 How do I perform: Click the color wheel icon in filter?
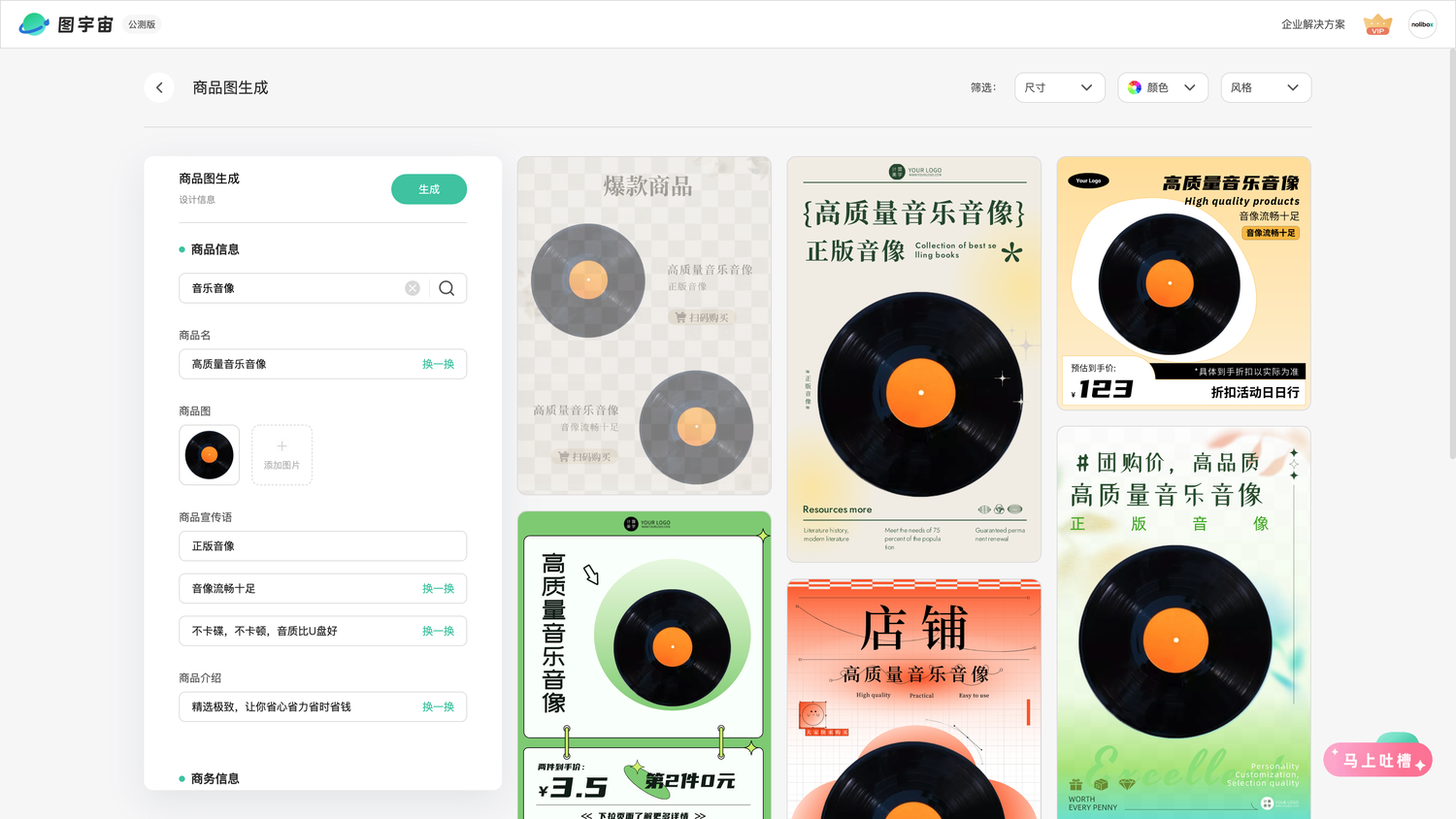[x=1135, y=87]
